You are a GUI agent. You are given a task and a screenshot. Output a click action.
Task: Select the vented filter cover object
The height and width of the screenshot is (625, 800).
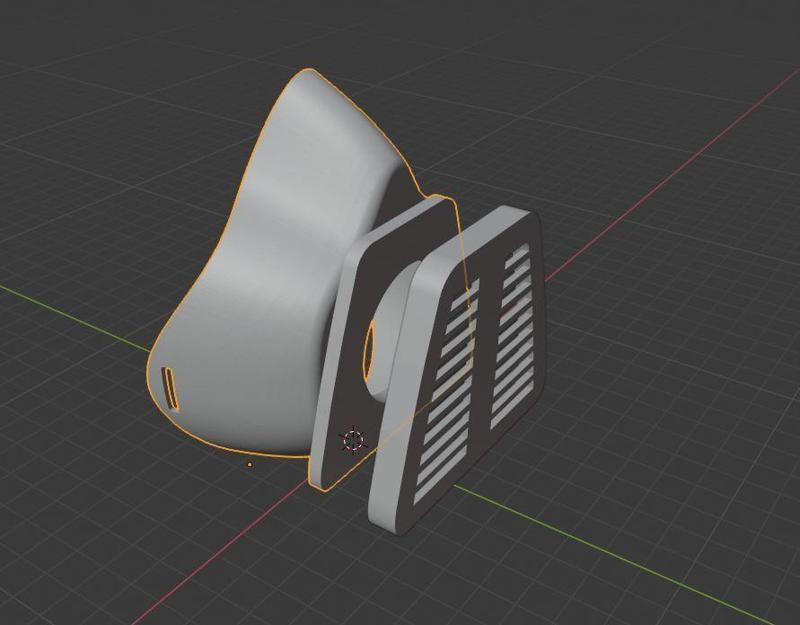459,372
